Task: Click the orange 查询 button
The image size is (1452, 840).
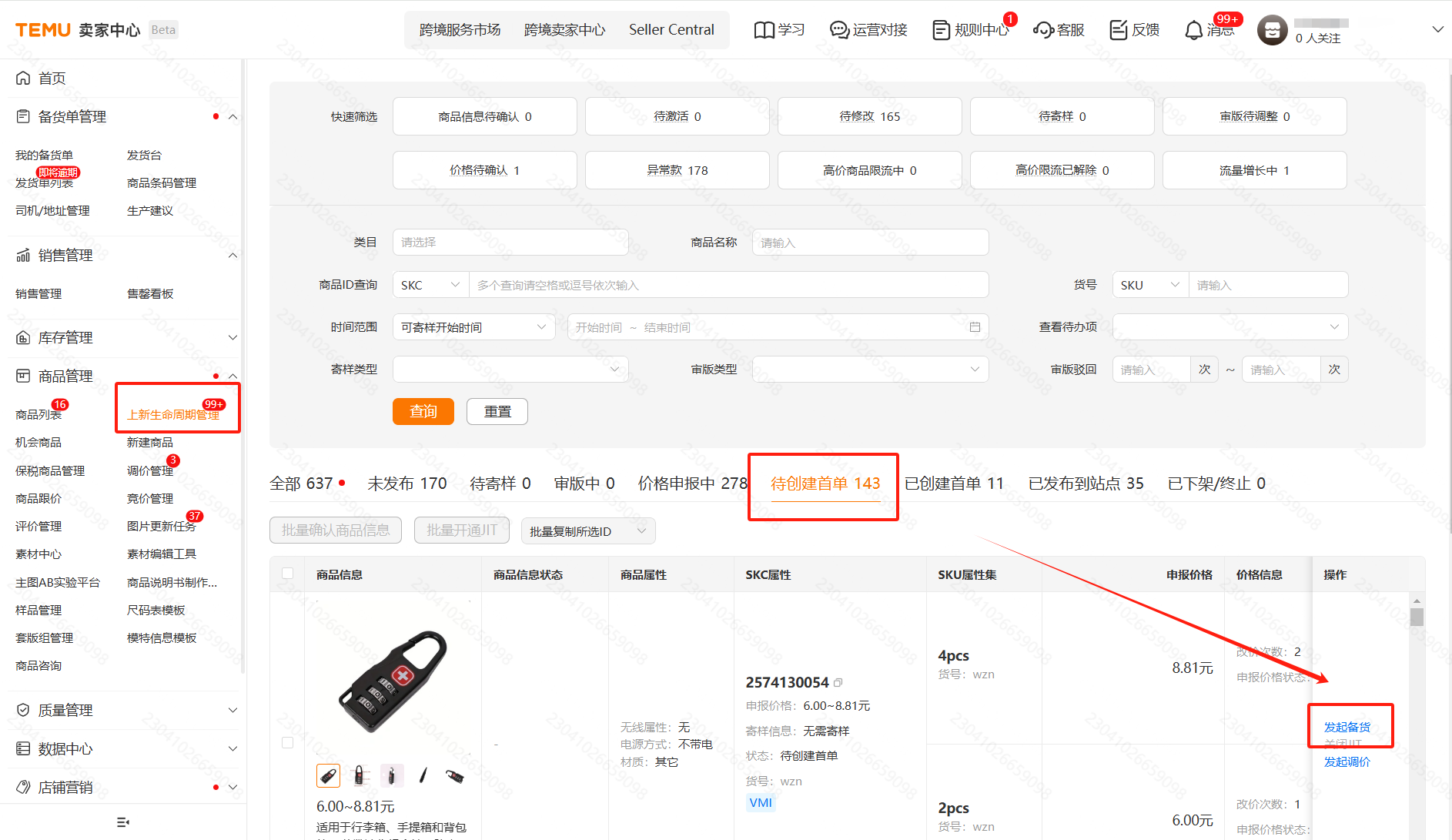Action: click(423, 412)
